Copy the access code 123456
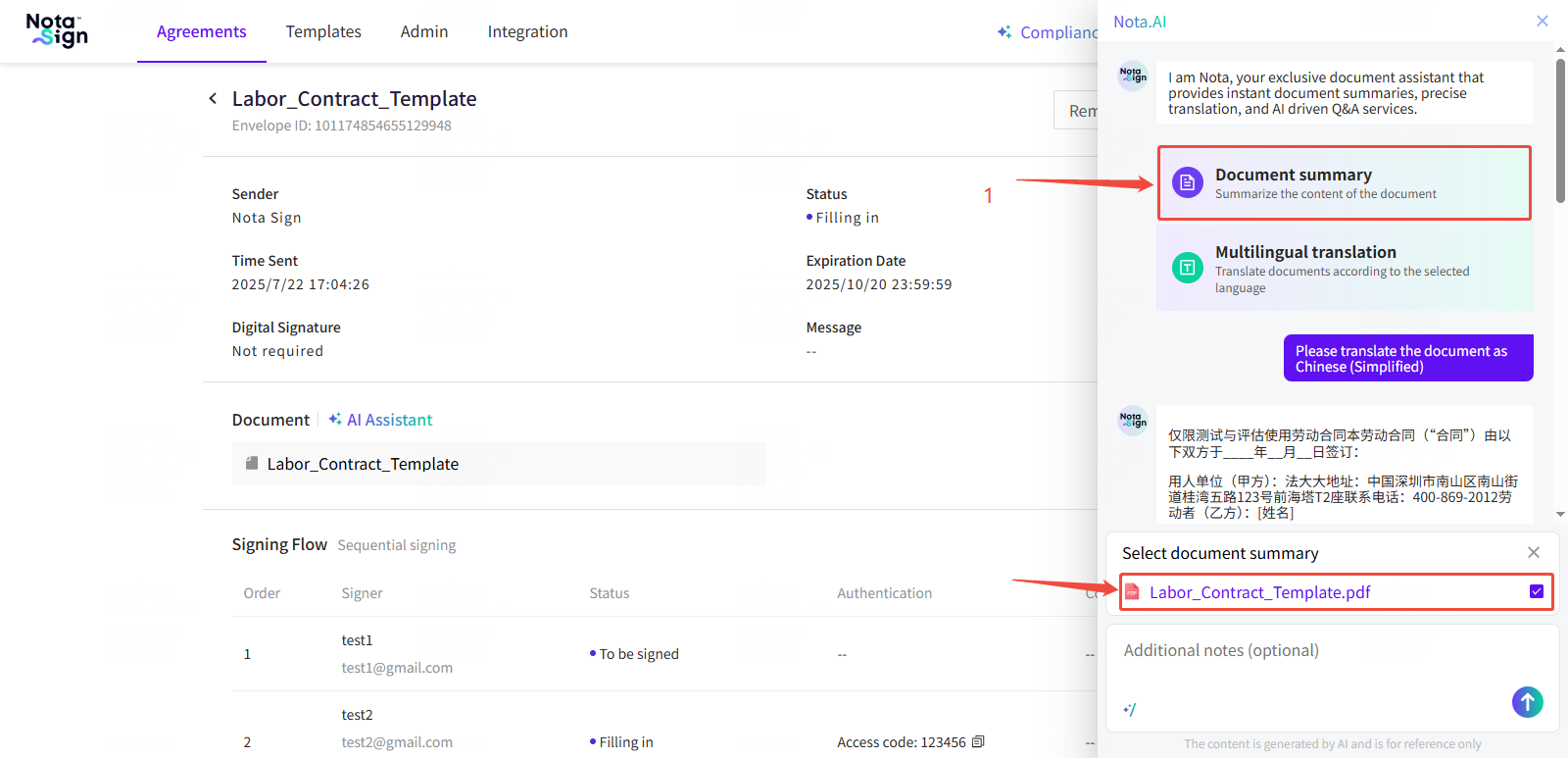The height and width of the screenshot is (758, 1568). pyautogui.click(x=978, y=742)
